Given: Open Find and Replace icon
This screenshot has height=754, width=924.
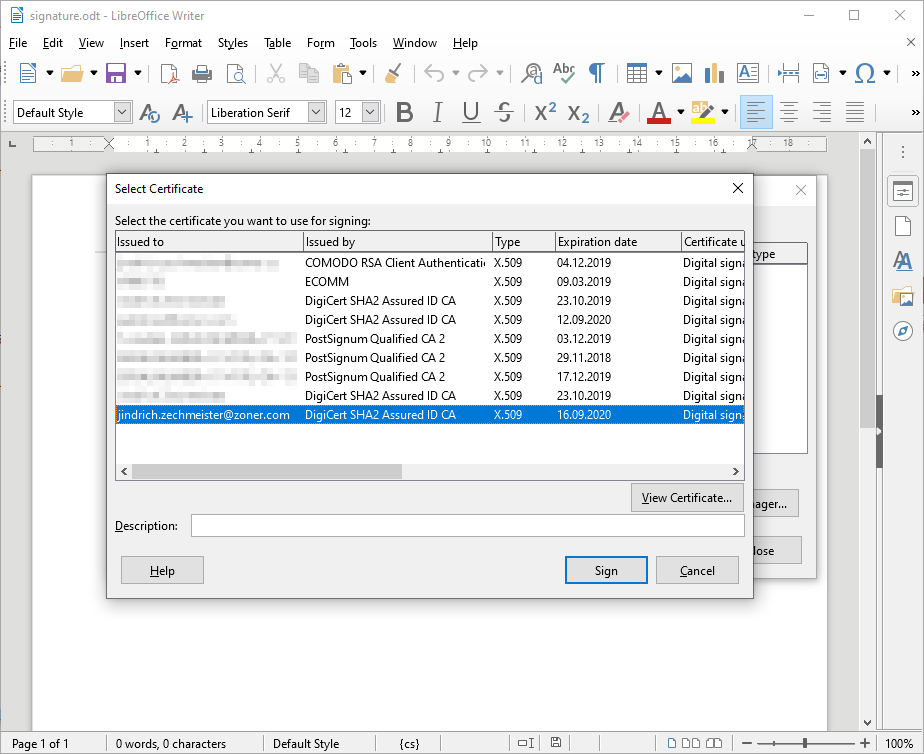Looking at the screenshot, I should (532, 74).
